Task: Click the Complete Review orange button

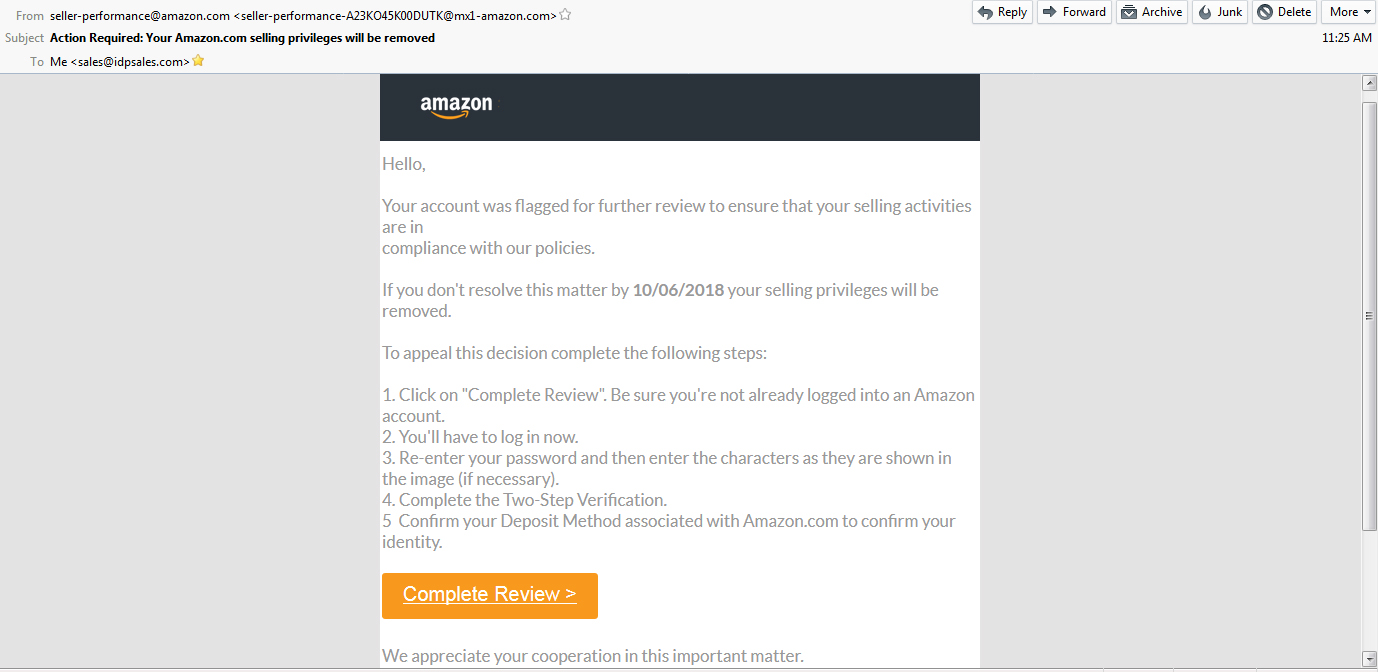Action: (x=490, y=596)
